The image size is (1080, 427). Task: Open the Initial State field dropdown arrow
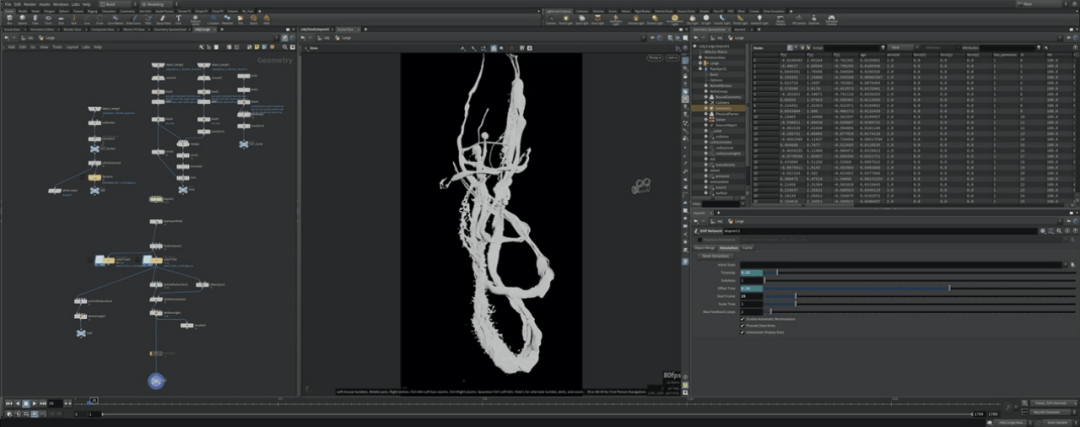pyautogui.click(x=1065, y=264)
